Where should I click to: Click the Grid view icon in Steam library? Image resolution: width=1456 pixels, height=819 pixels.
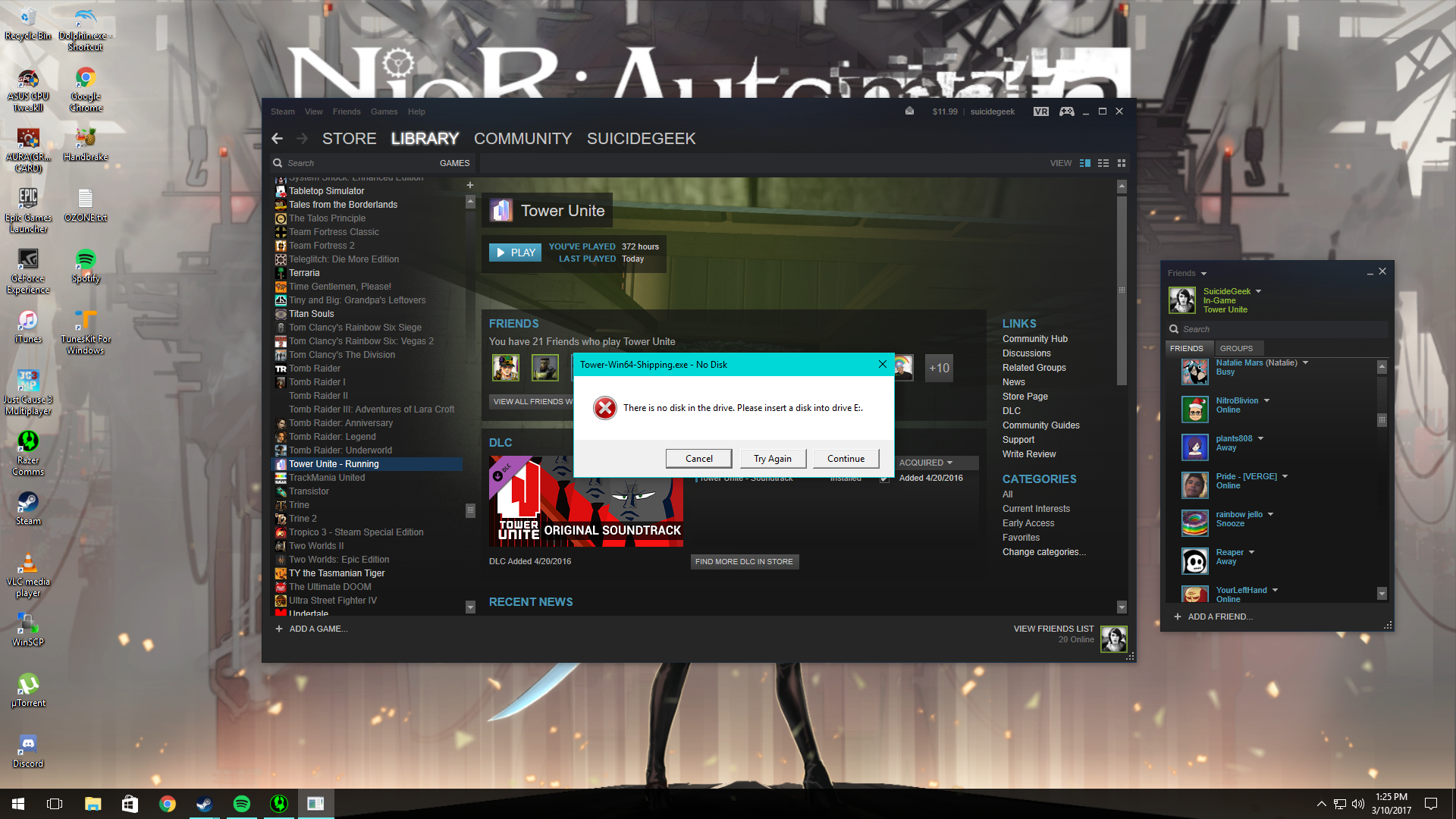coord(1121,163)
